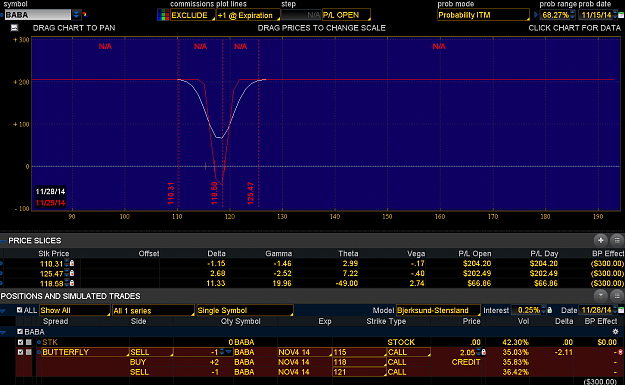The height and width of the screenshot is (385, 625).
Task: Open the 115 strike dropdown
Action: 359,352
